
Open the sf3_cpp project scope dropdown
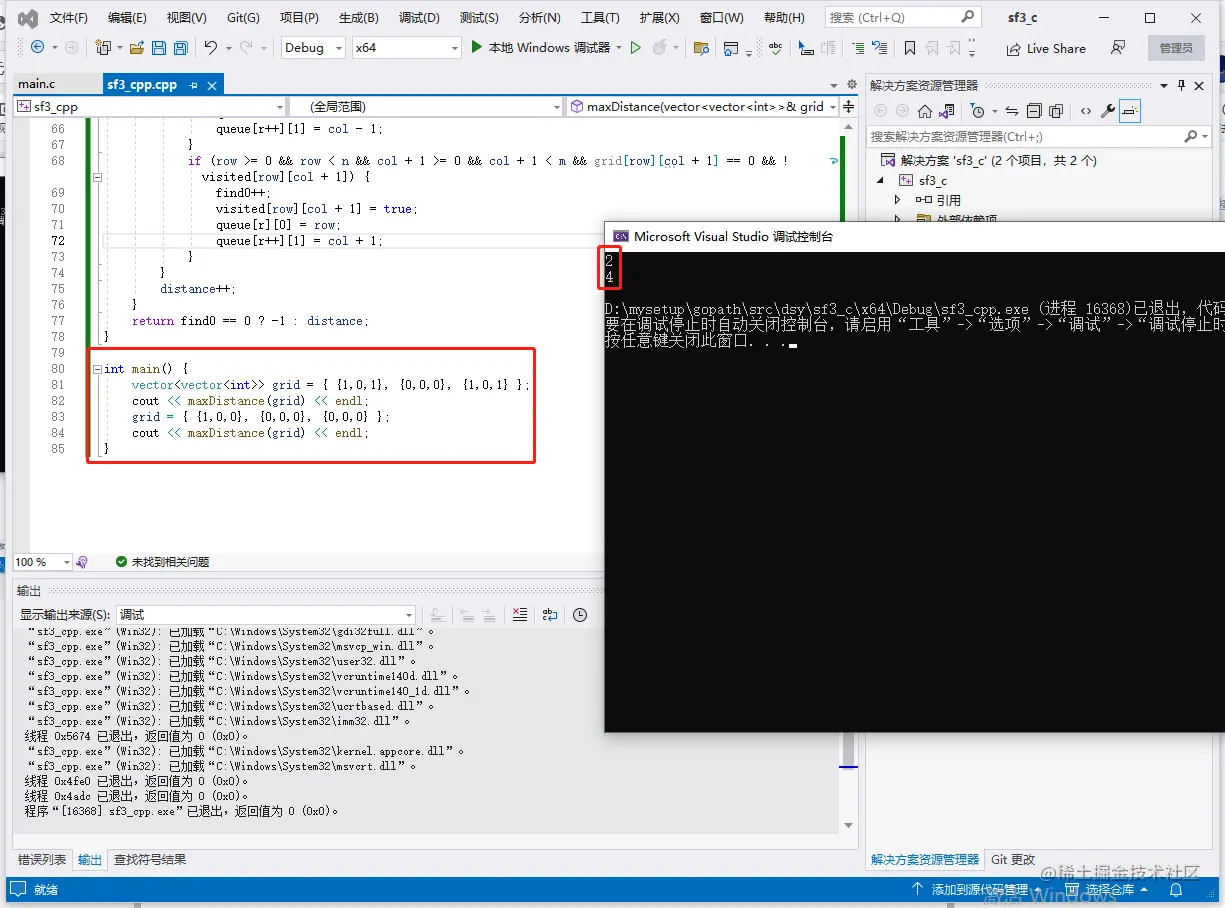click(151, 106)
